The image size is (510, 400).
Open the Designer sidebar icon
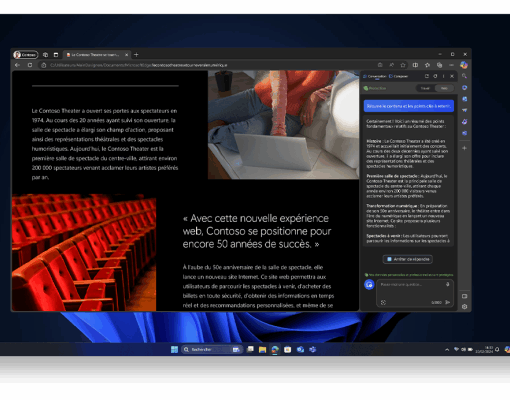point(464,122)
